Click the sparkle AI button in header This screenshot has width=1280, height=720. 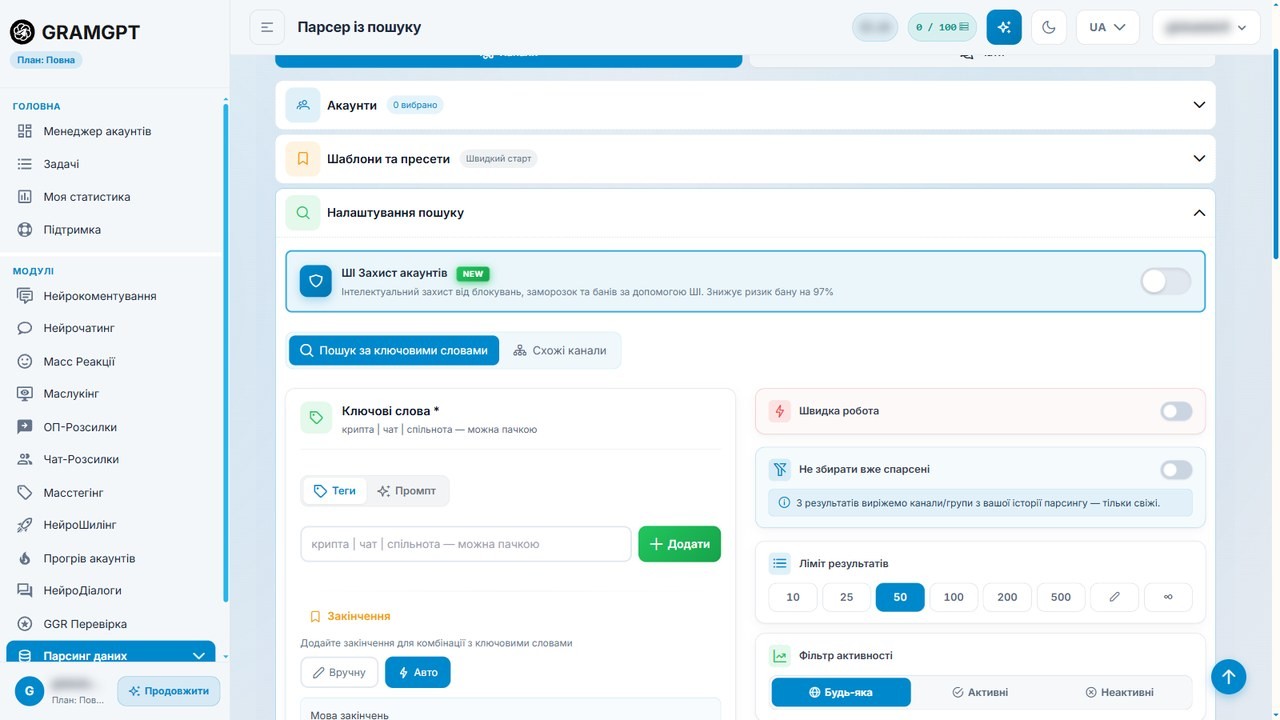pos(1004,27)
